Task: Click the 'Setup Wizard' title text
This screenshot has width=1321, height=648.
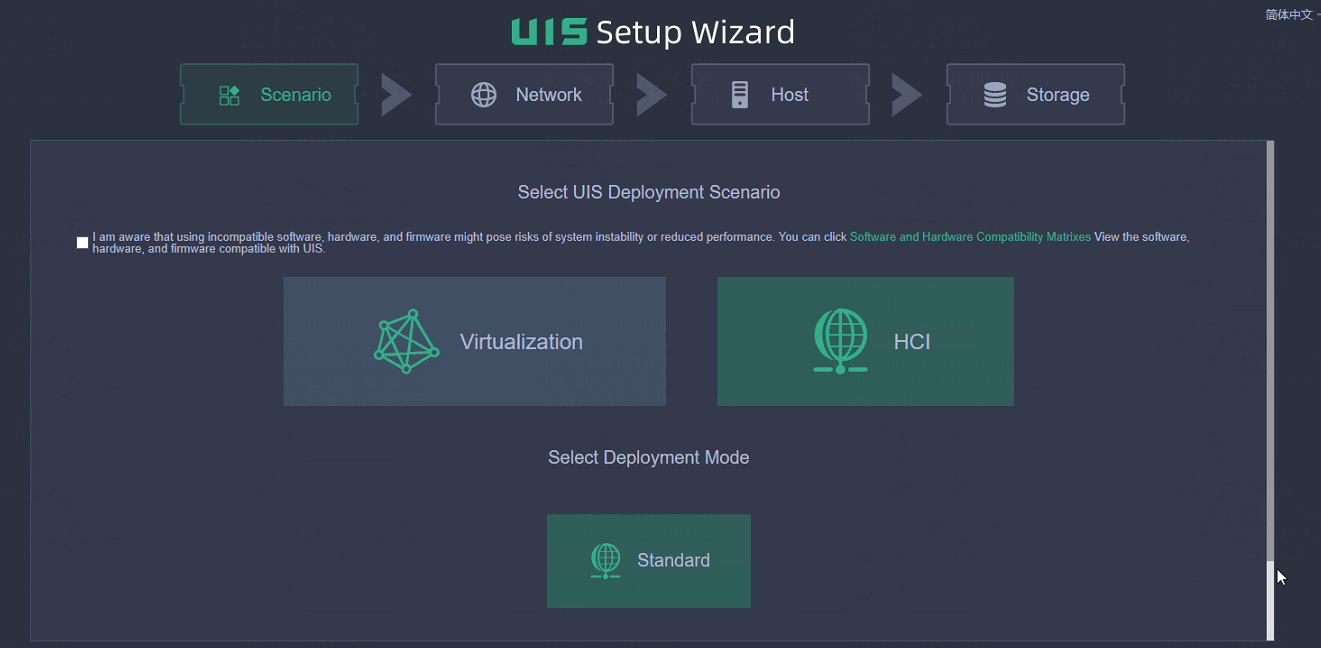Action: 696,32
